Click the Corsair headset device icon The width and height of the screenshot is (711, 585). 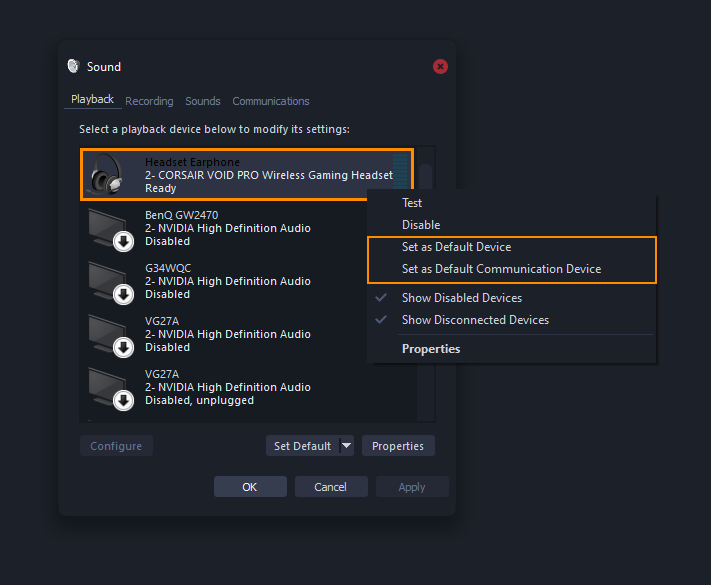point(106,175)
